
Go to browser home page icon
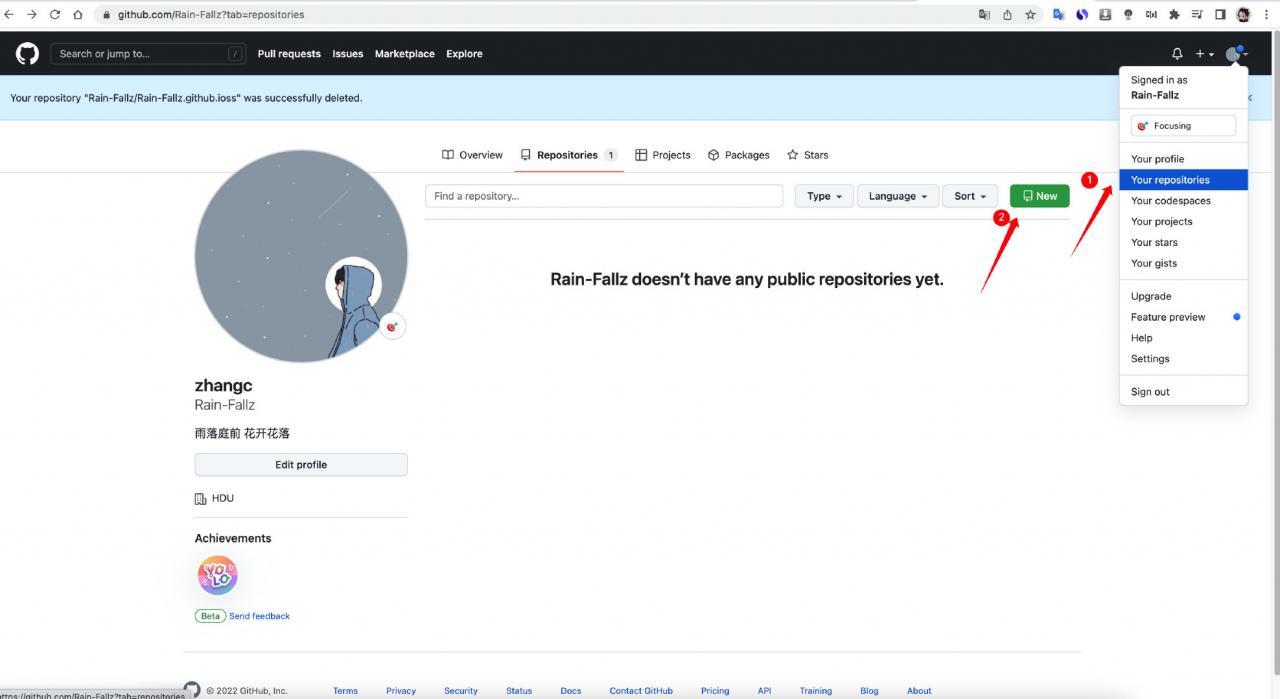(x=77, y=15)
